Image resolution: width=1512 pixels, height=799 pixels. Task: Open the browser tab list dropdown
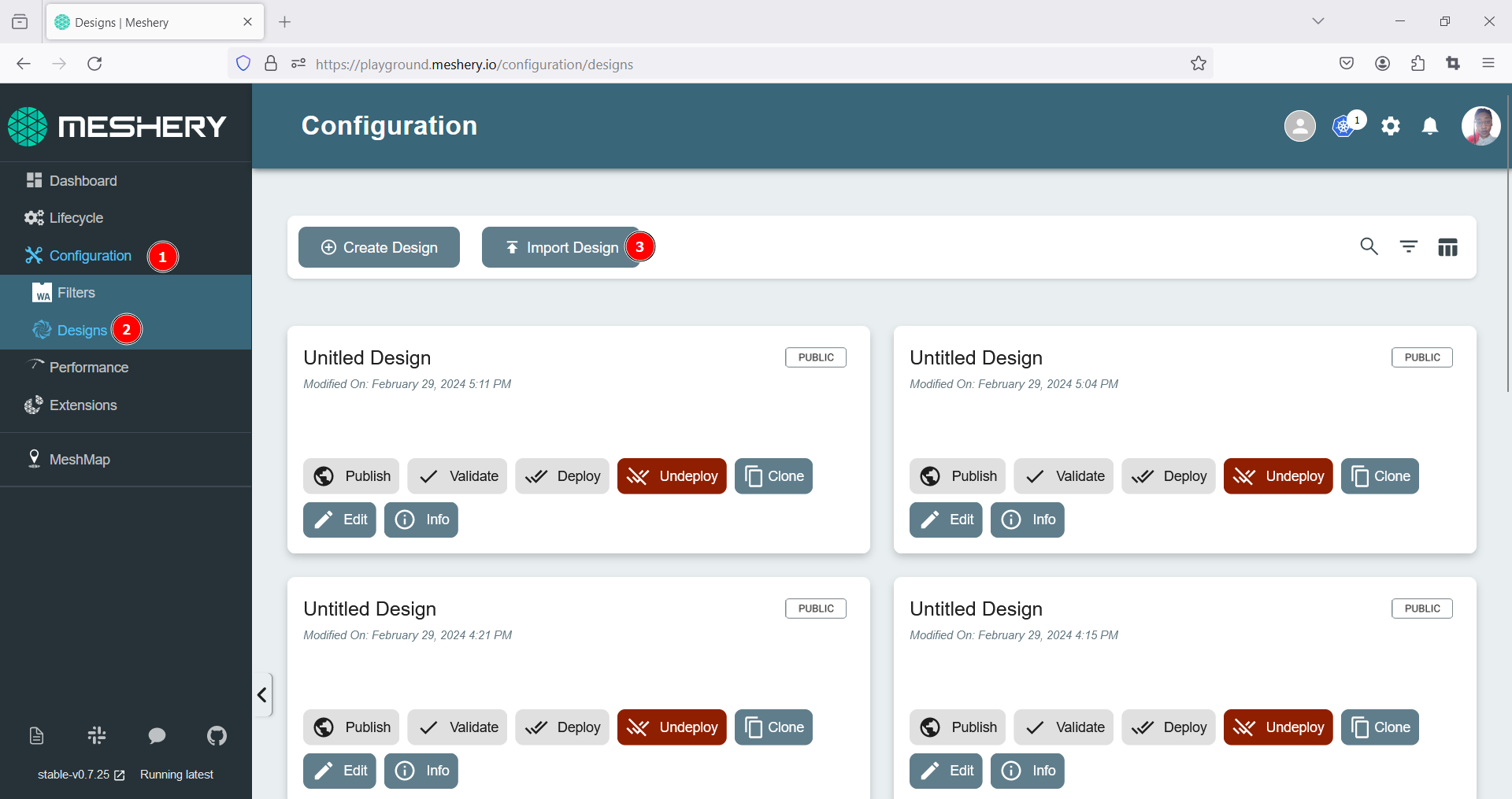coord(1318,20)
